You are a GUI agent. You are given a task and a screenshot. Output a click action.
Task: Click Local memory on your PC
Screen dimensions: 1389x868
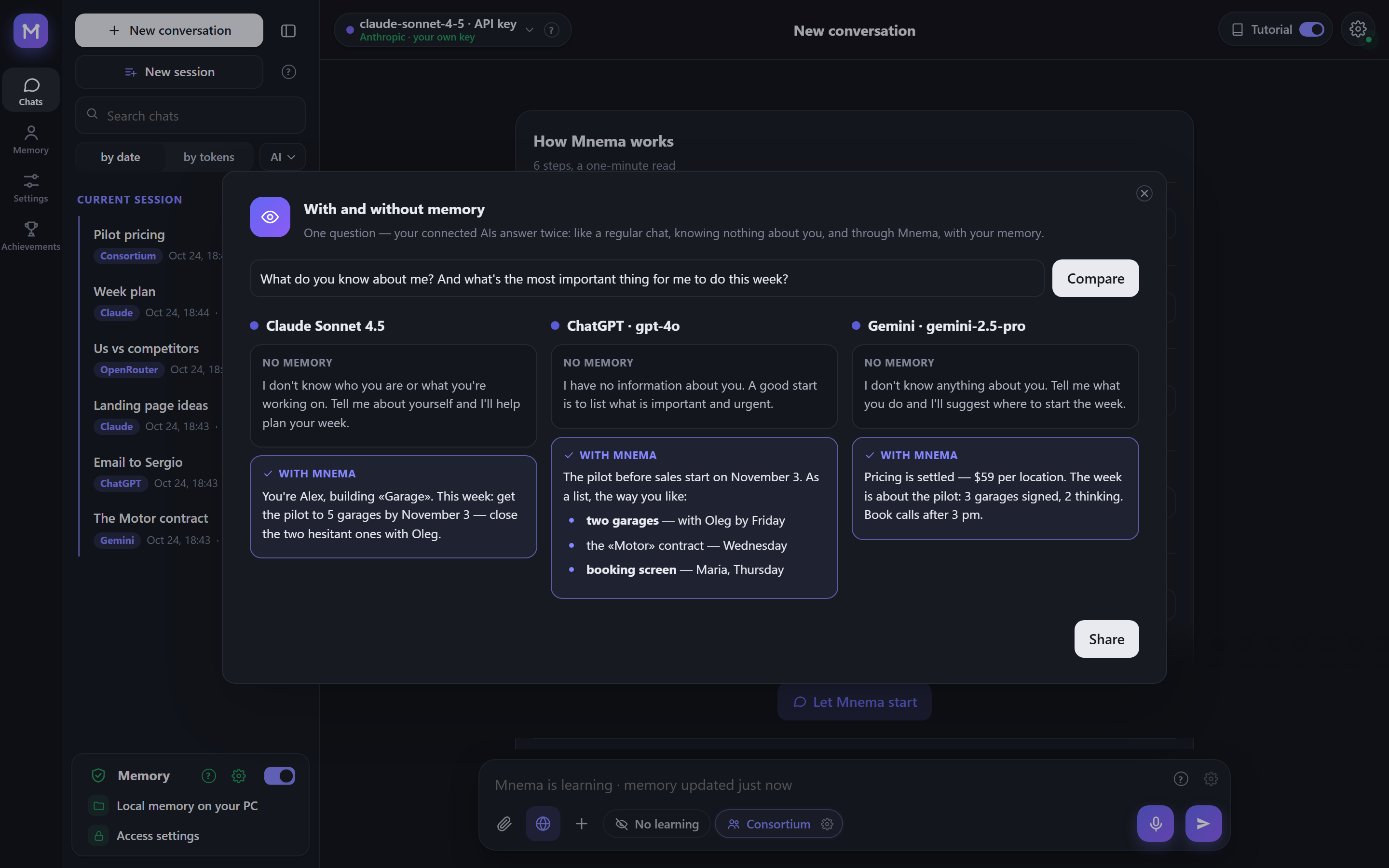pos(187,805)
